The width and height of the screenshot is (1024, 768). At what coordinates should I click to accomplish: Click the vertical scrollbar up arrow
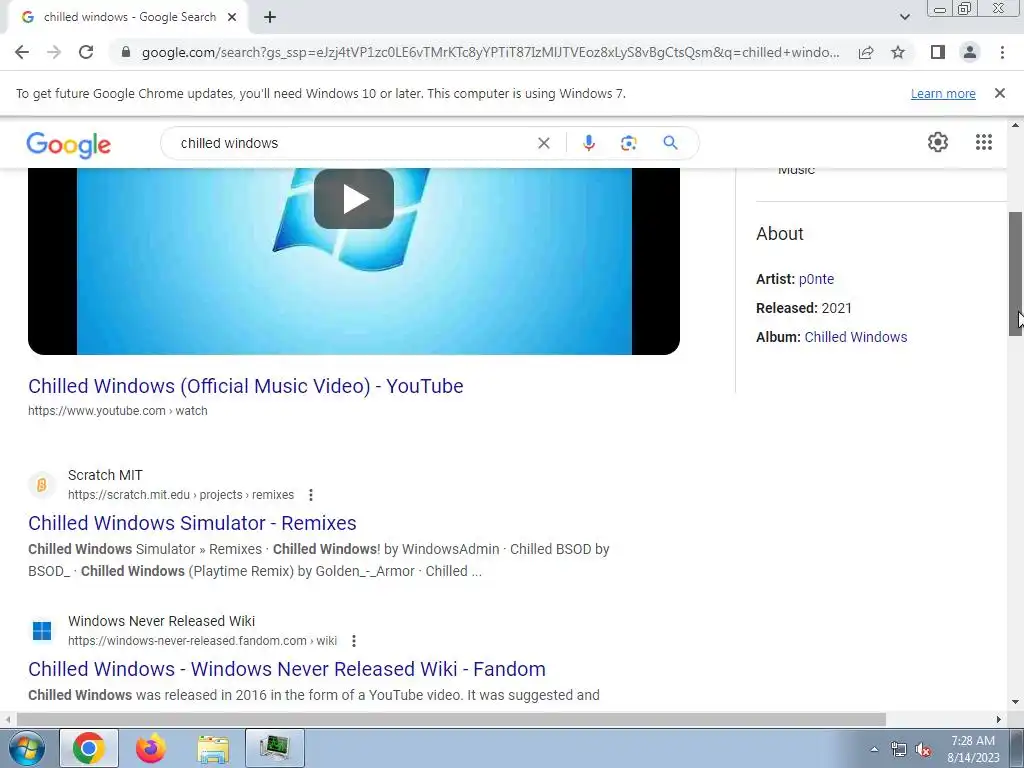coord(1016,125)
